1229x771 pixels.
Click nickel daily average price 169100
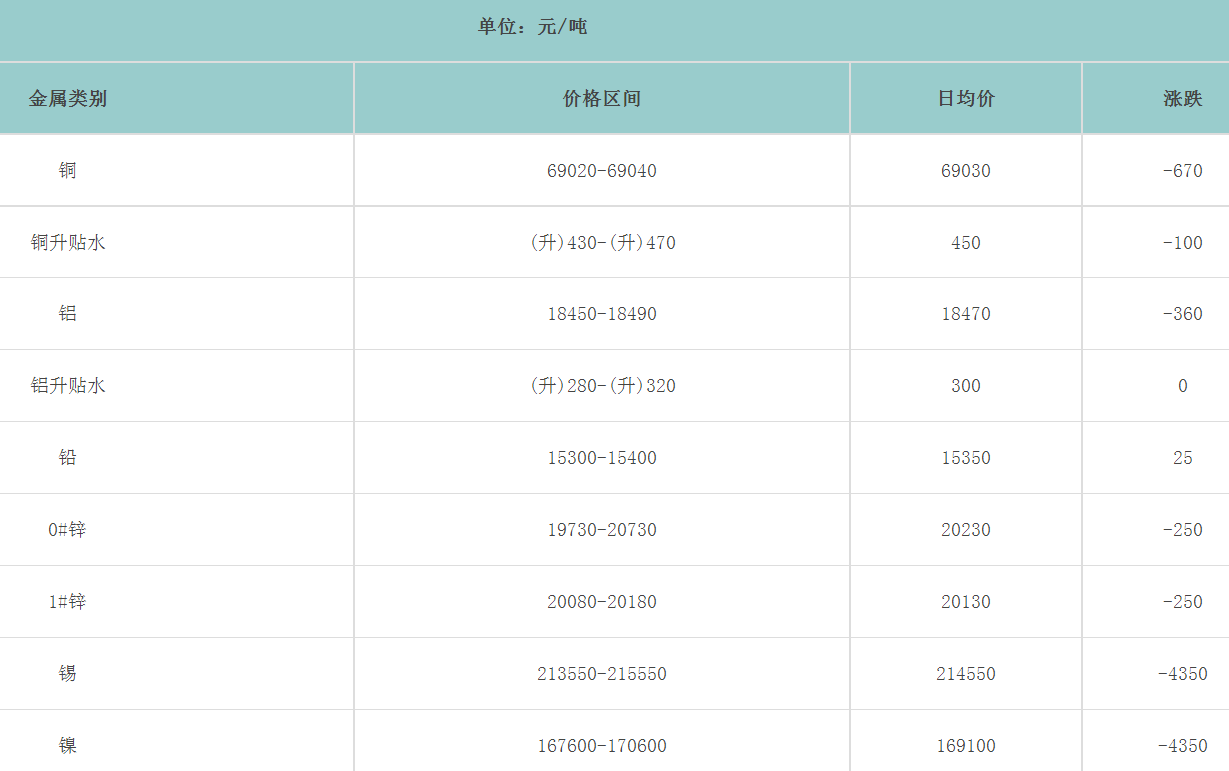pyautogui.click(x=966, y=746)
